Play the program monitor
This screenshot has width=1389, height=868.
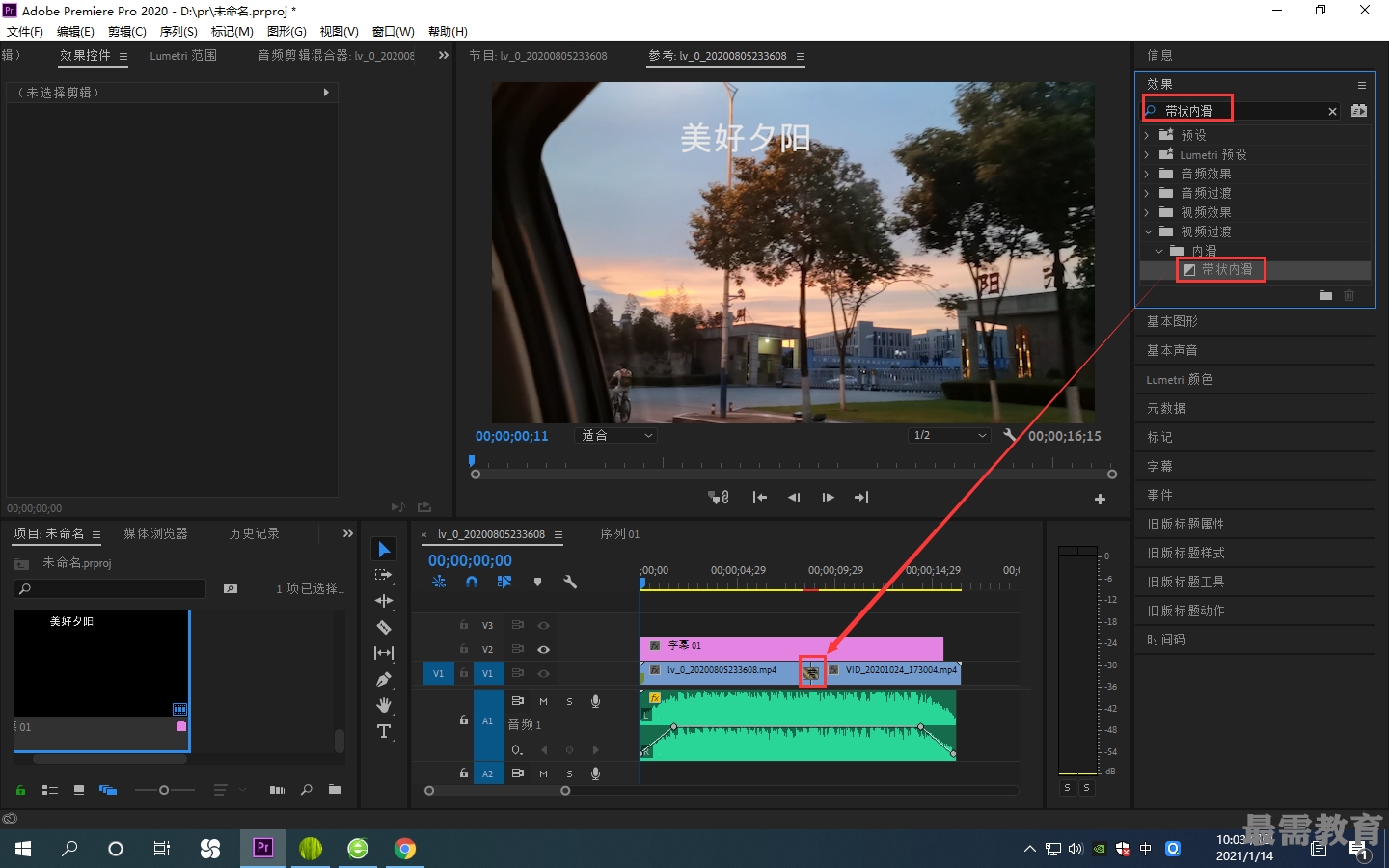coord(828,498)
